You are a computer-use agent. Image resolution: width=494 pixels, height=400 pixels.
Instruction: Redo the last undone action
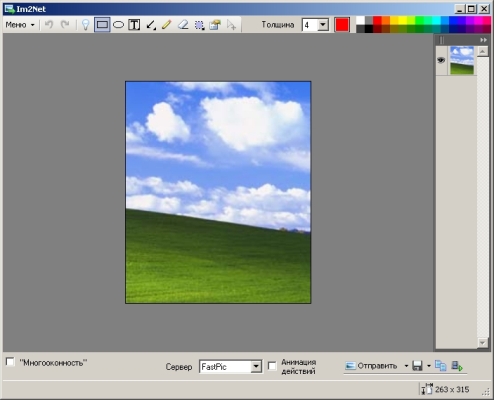(65, 25)
